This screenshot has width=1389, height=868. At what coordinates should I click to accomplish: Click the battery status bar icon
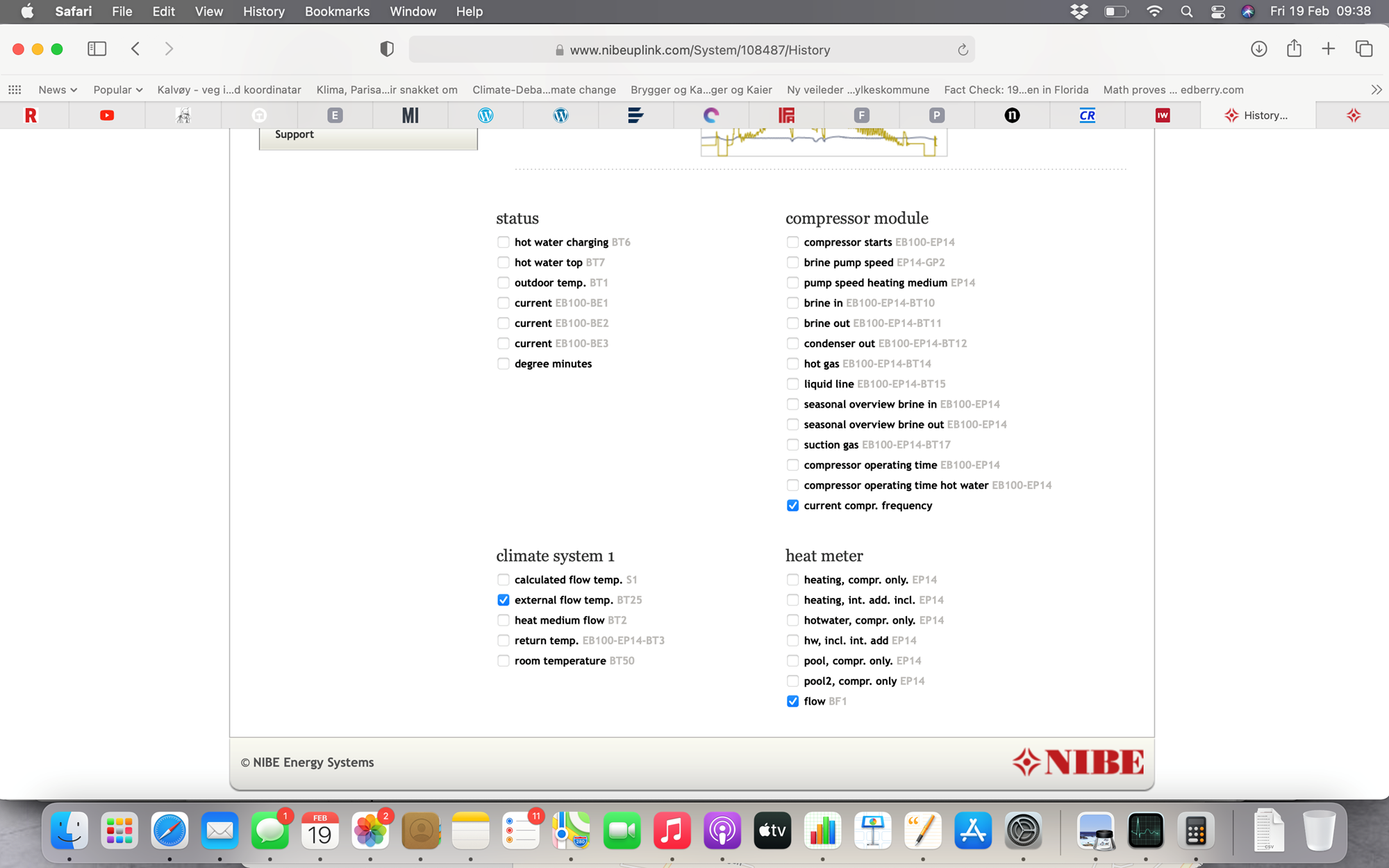point(1113,11)
